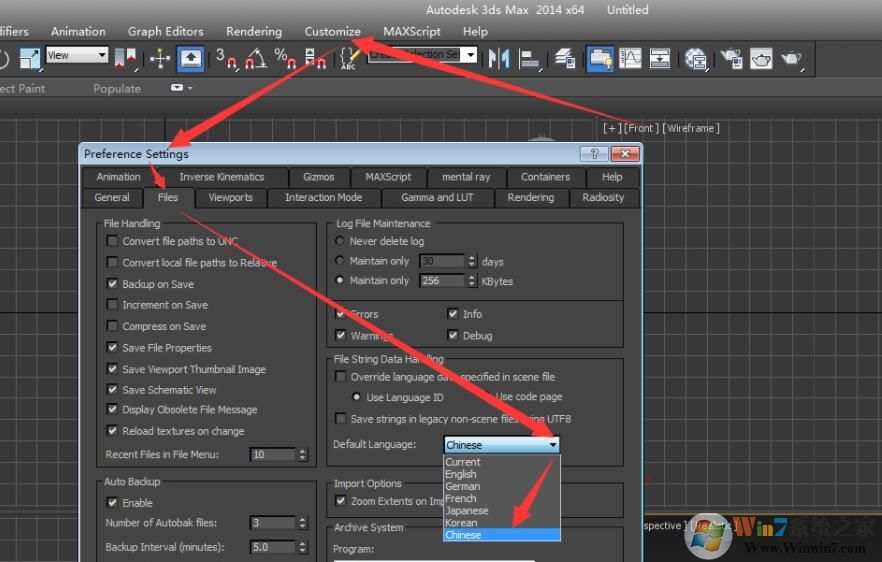Toggle the Angle Snap icon

tap(256, 58)
